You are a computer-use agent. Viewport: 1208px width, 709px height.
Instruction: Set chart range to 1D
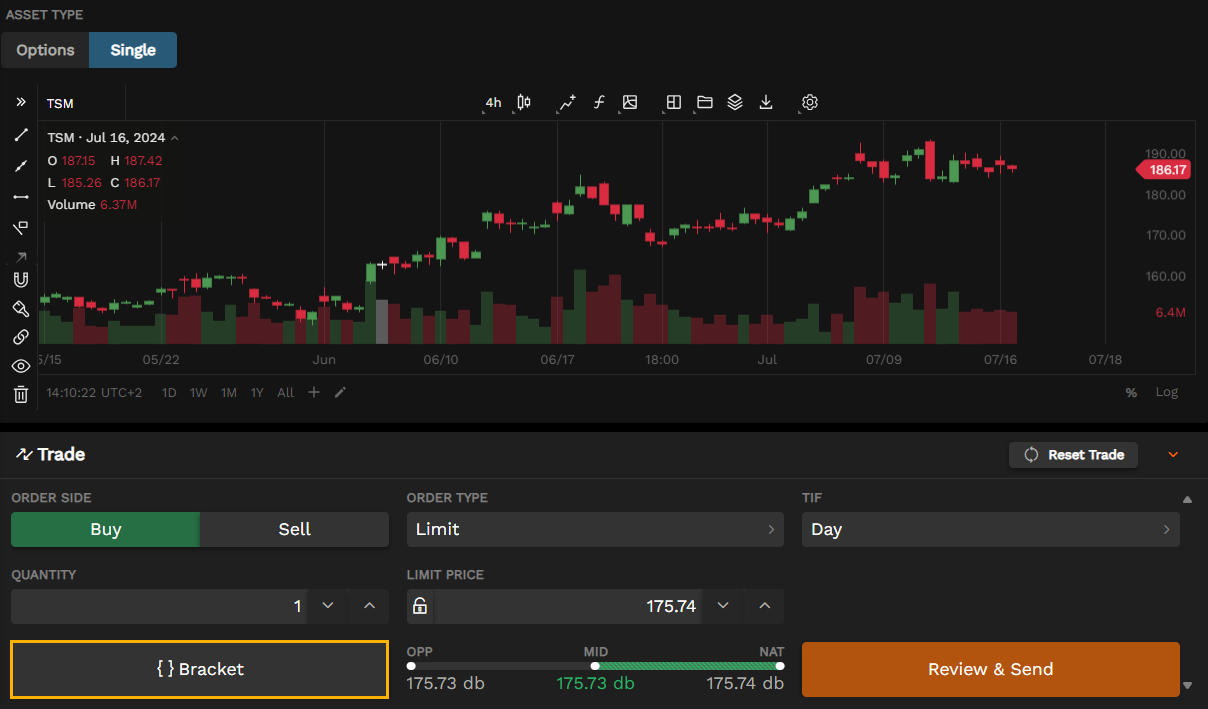(x=169, y=393)
